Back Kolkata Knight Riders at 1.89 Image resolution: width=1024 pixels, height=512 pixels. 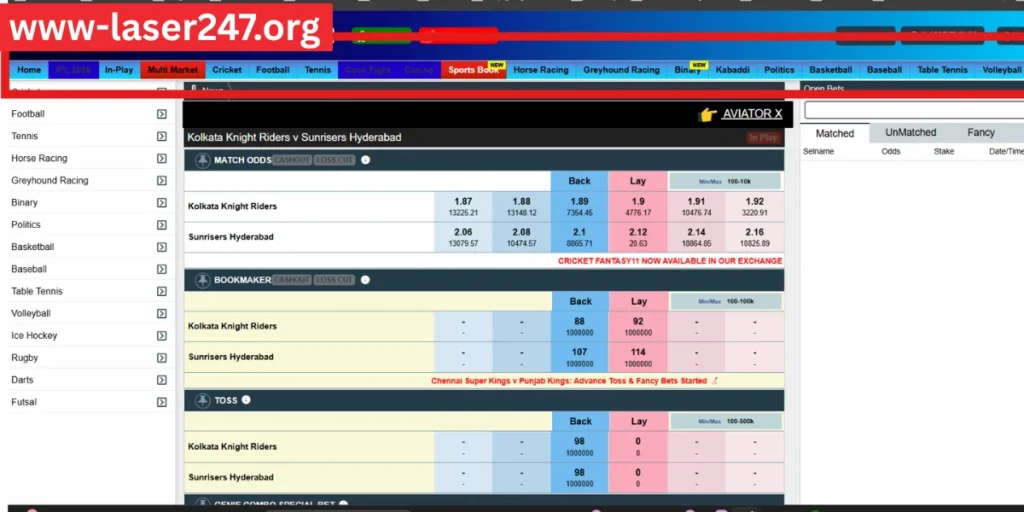(579, 206)
